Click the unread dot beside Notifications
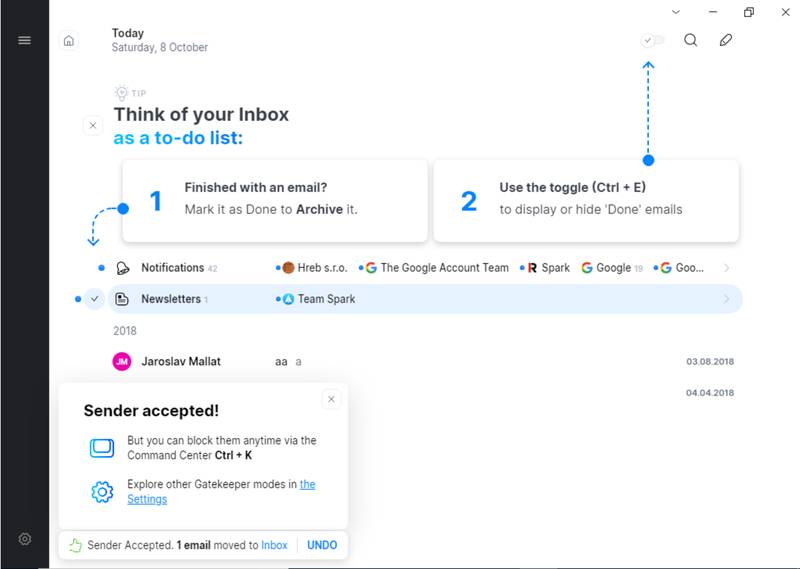This screenshot has width=800, height=569. coord(102,268)
